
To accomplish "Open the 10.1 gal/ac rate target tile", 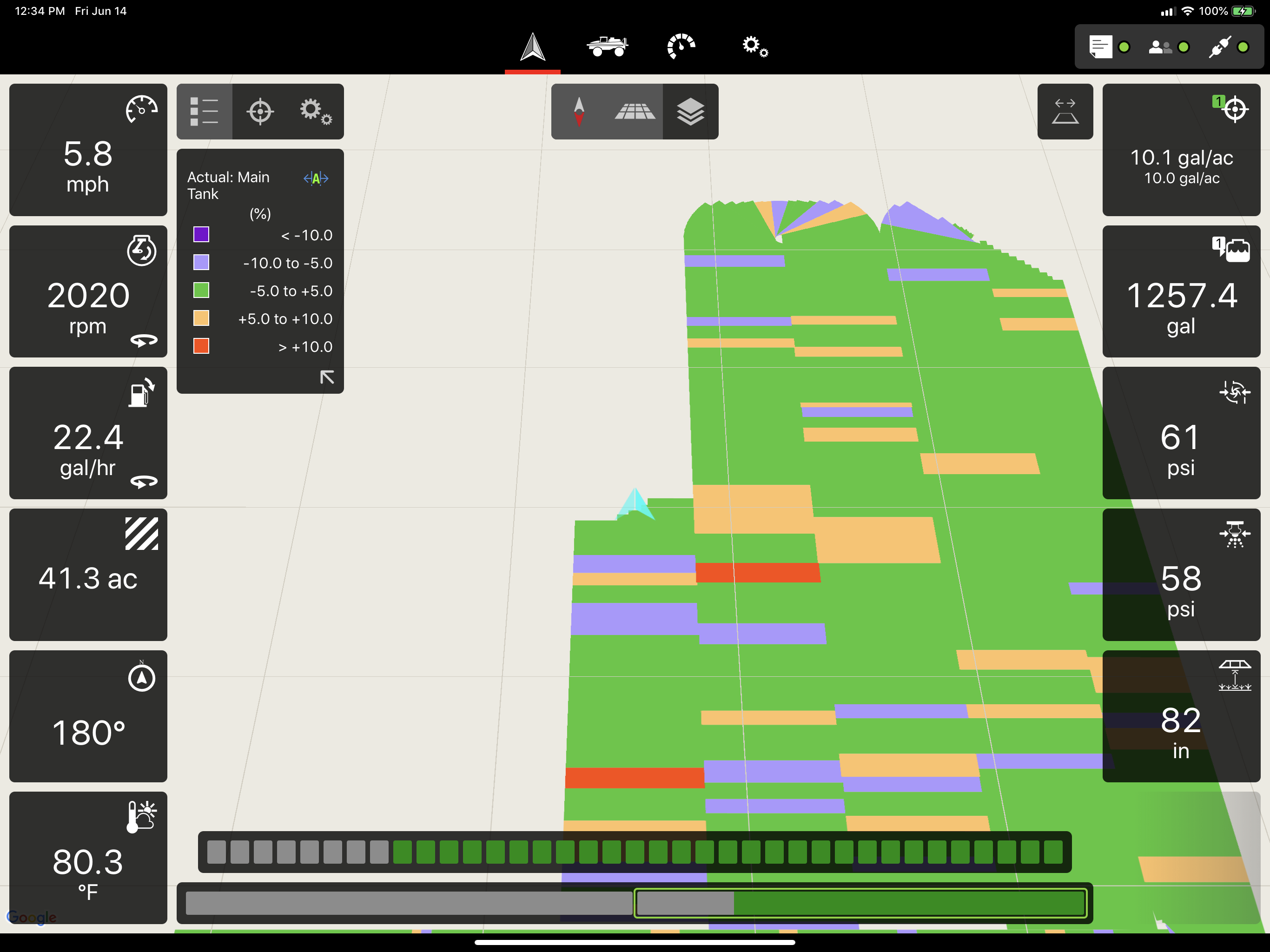I will click(x=1181, y=150).
